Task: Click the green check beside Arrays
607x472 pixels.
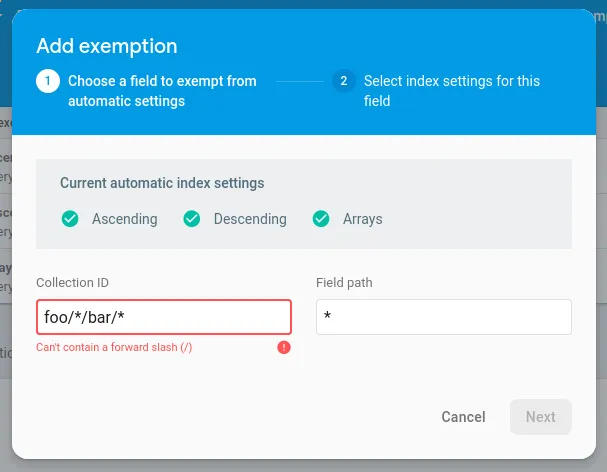Action: coord(321,219)
